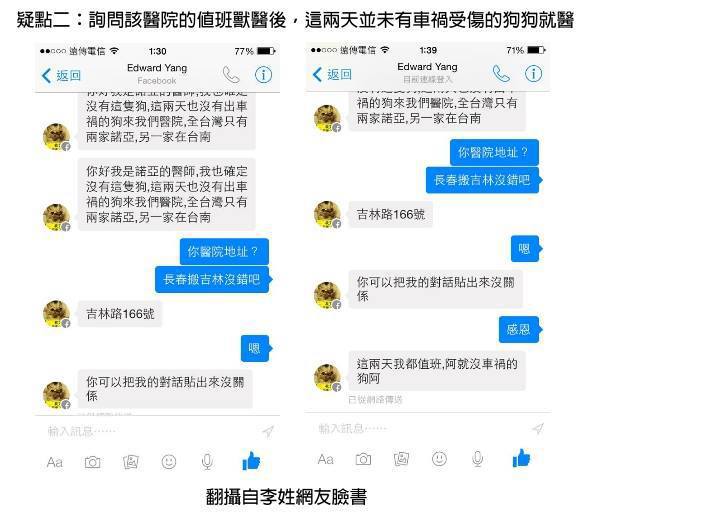Open emoji picker in right chat toolbar

pyautogui.click(x=439, y=459)
